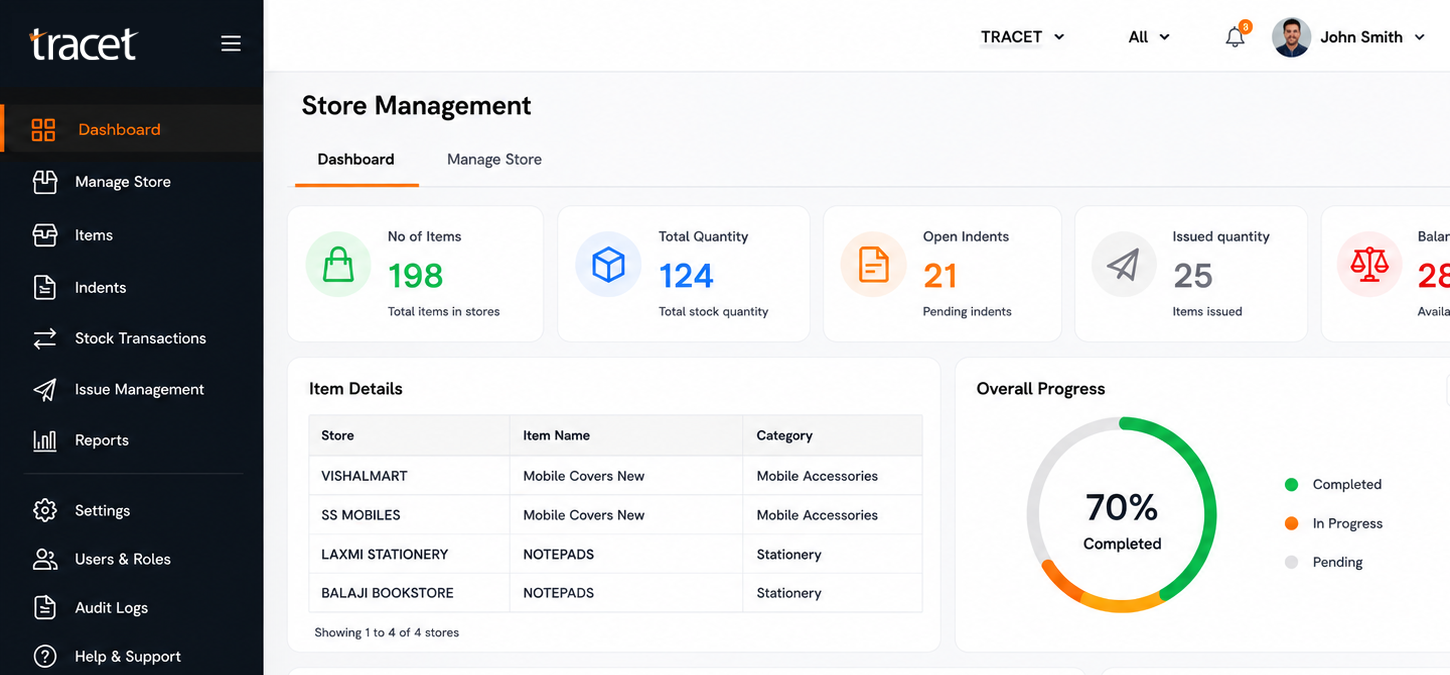1450x675 pixels.
Task: Click John Smith's profile avatar
Action: coord(1291,37)
